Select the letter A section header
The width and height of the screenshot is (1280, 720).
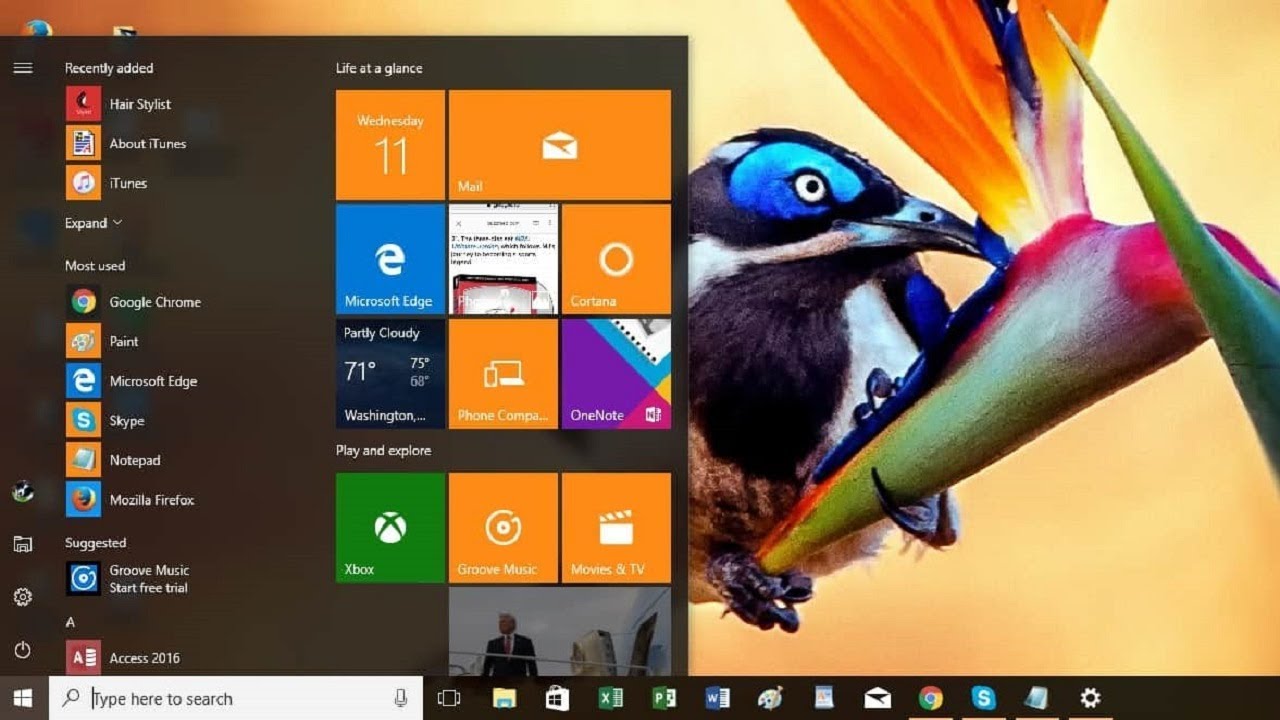(x=70, y=622)
